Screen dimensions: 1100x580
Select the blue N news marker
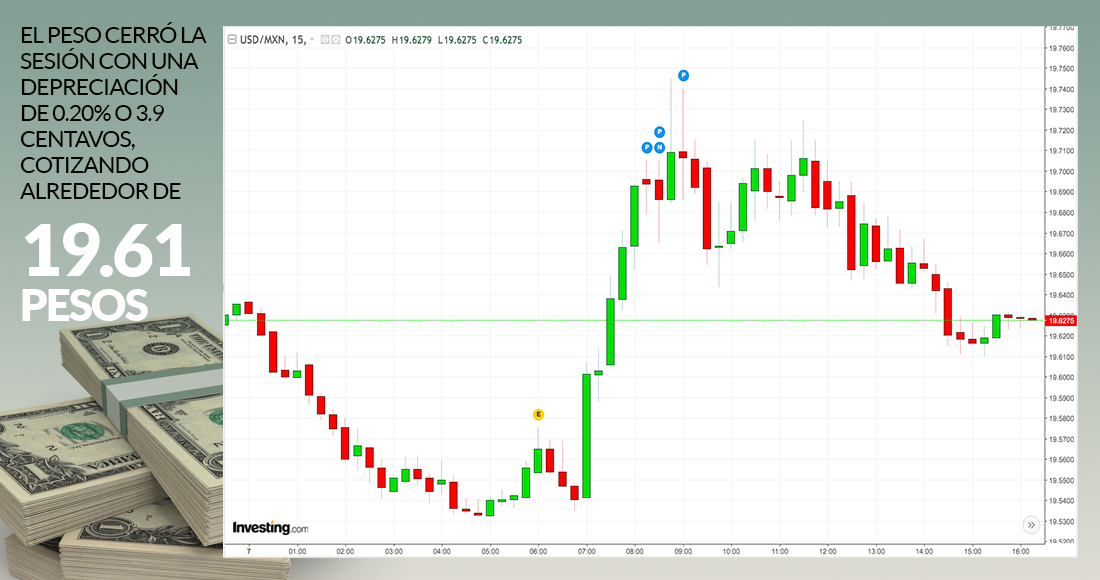coord(660,147)
